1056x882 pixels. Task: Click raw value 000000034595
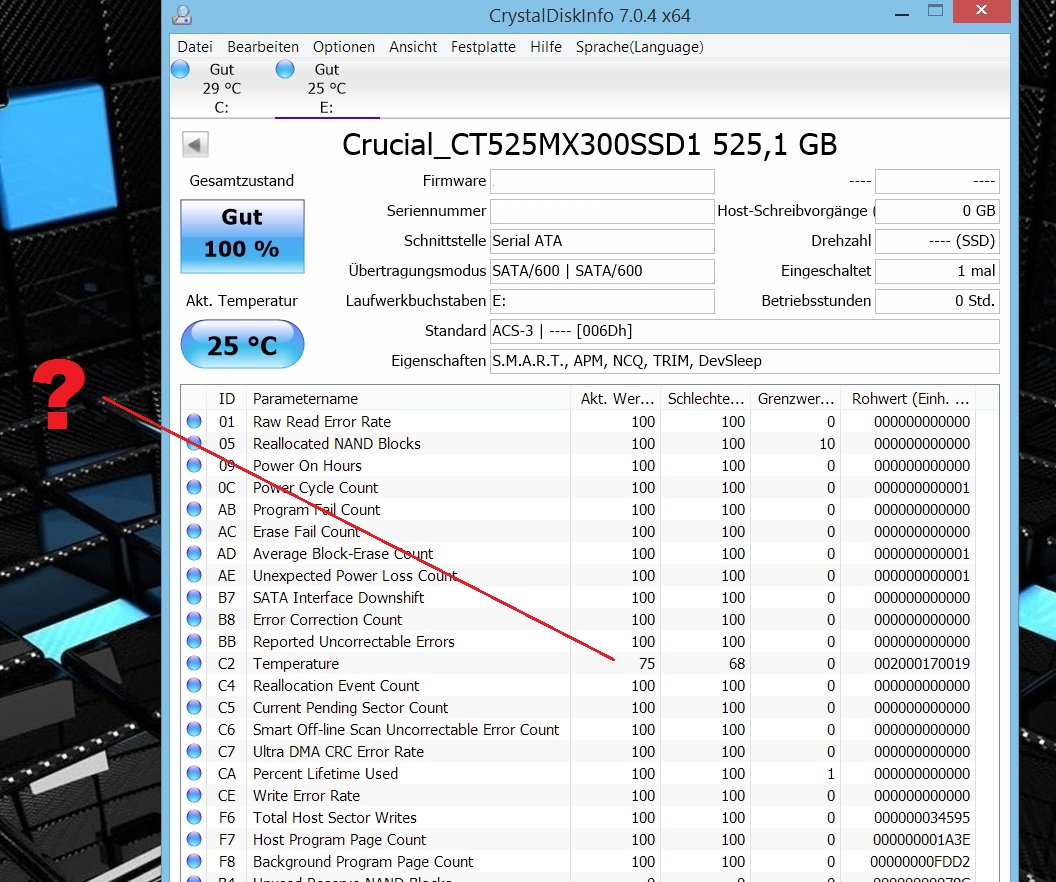[922, 817]
